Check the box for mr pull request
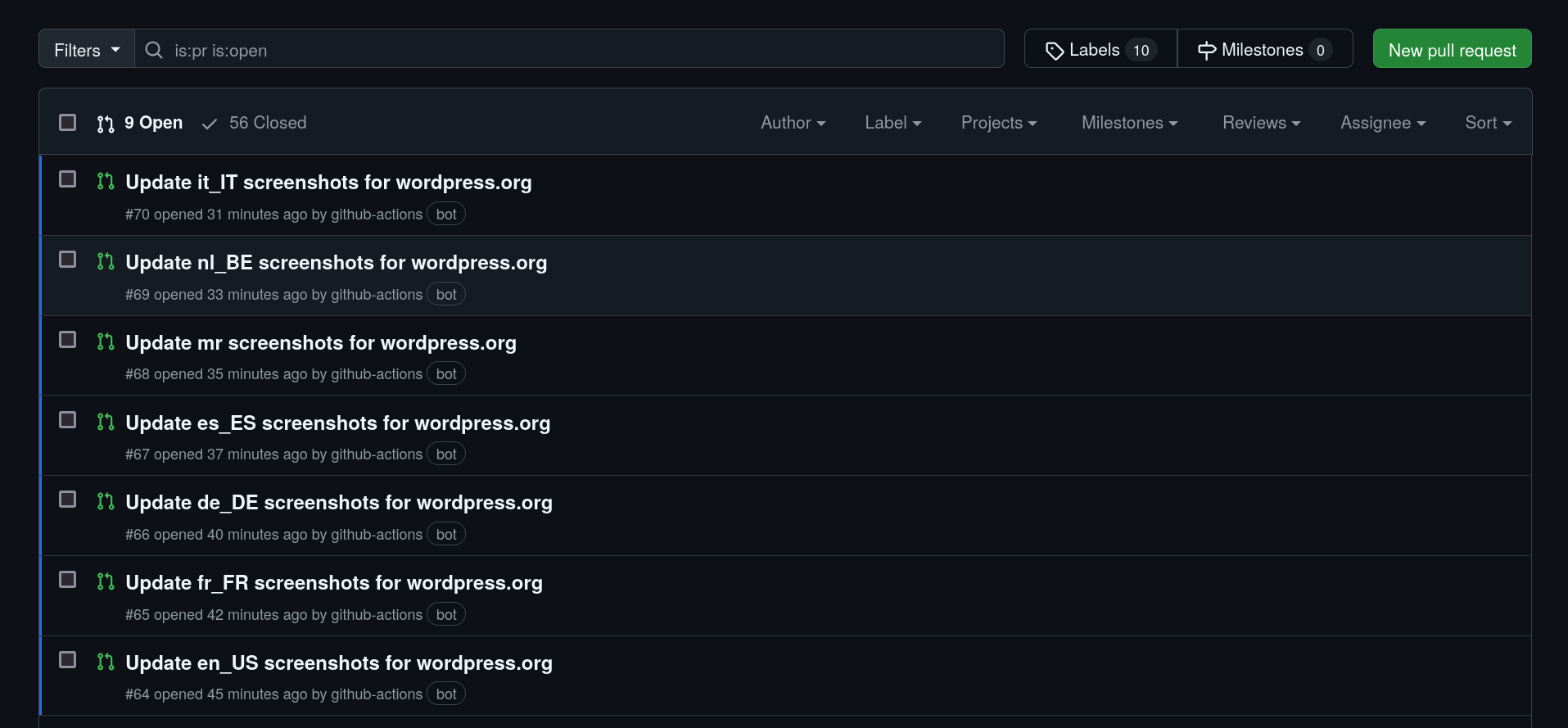The image size is (1568, 728). [68, 340]
